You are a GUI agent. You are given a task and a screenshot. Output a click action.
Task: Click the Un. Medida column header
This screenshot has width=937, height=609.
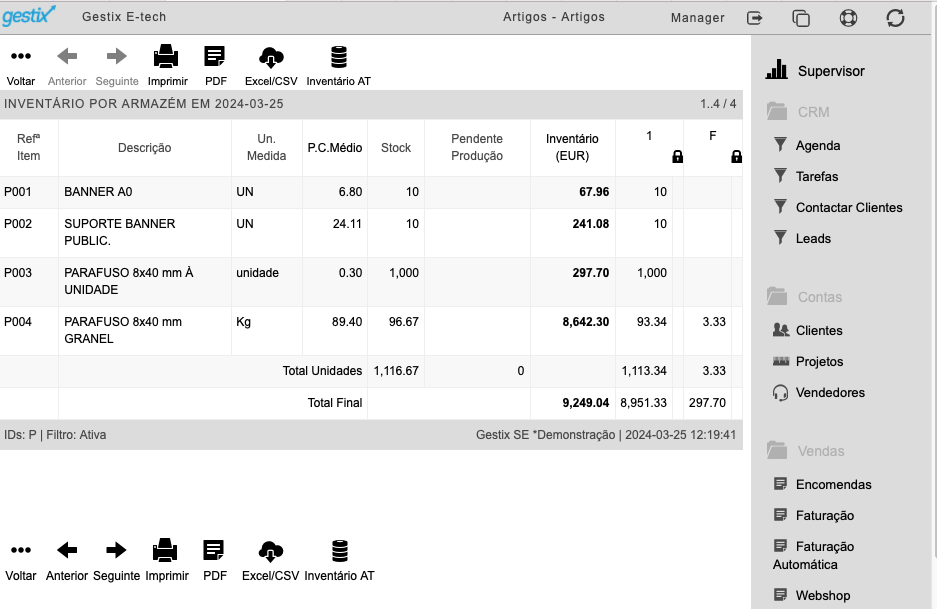(267, 147)
